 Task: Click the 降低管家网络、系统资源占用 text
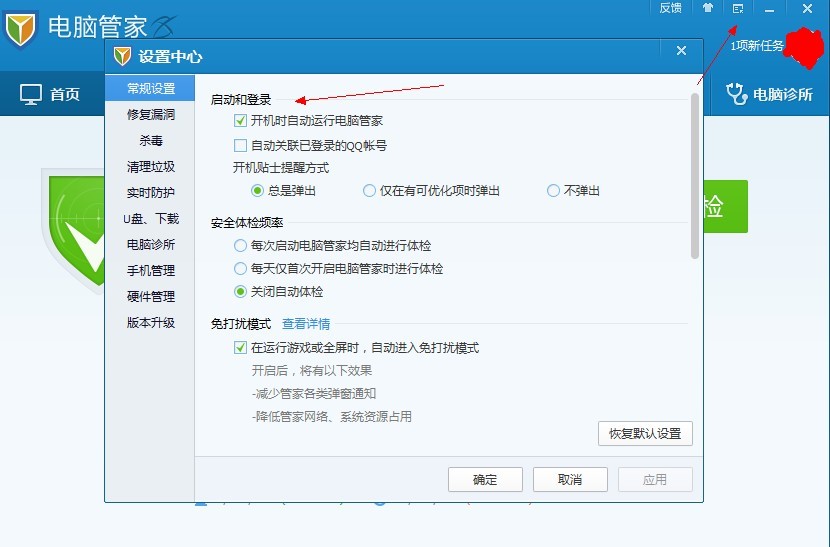point(331,417)
